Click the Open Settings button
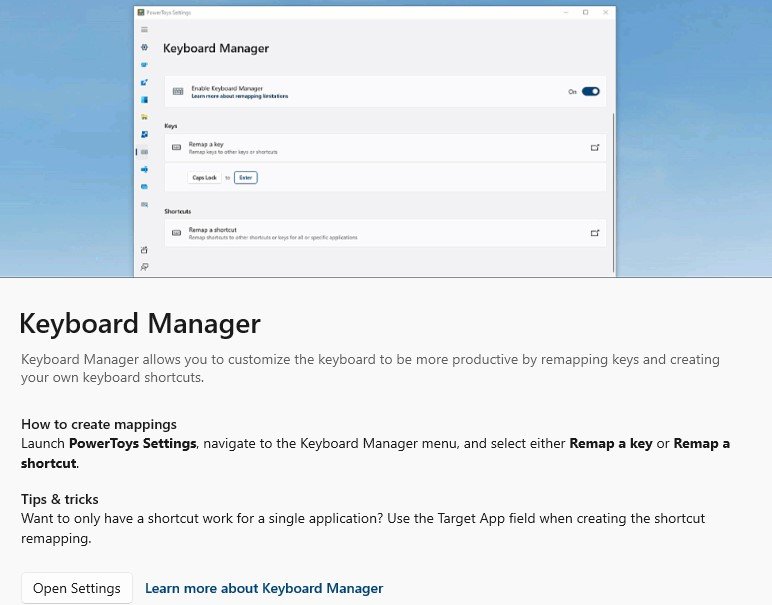772x605 pixels. (77, 588)
